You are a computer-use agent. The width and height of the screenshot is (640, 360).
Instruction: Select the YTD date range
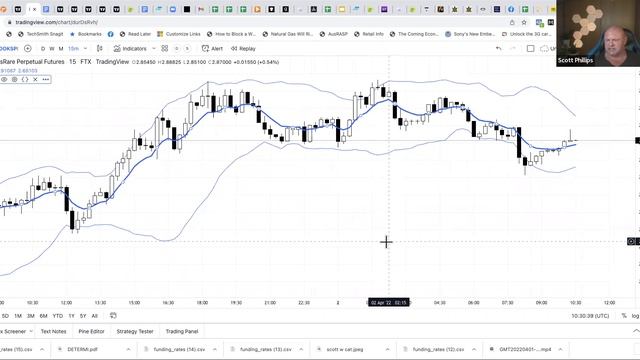click(x=58, y=316)
